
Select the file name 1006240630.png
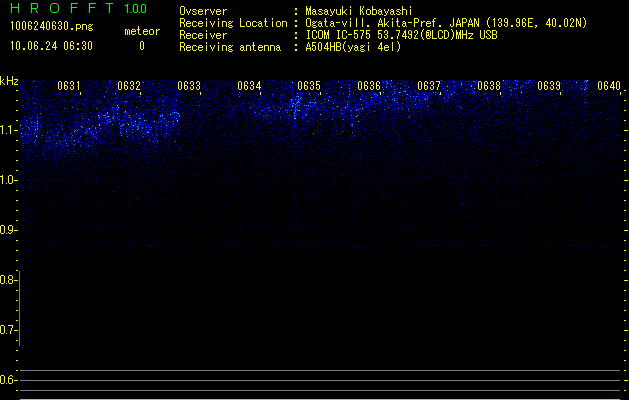52,27
